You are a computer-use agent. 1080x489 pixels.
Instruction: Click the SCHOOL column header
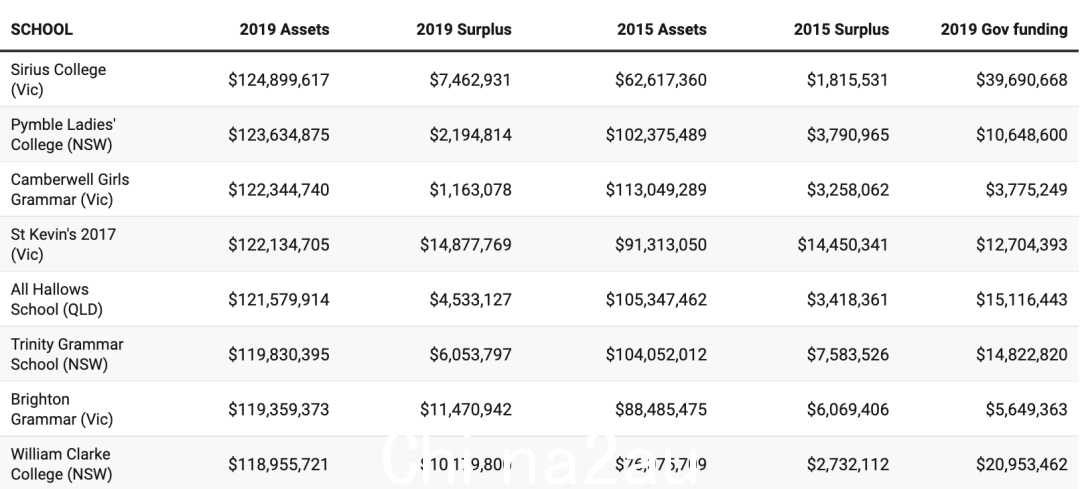point(41,30)
